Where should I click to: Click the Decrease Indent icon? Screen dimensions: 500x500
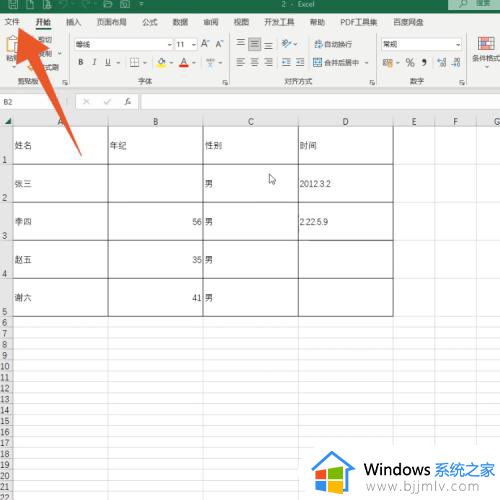[286, 62]
